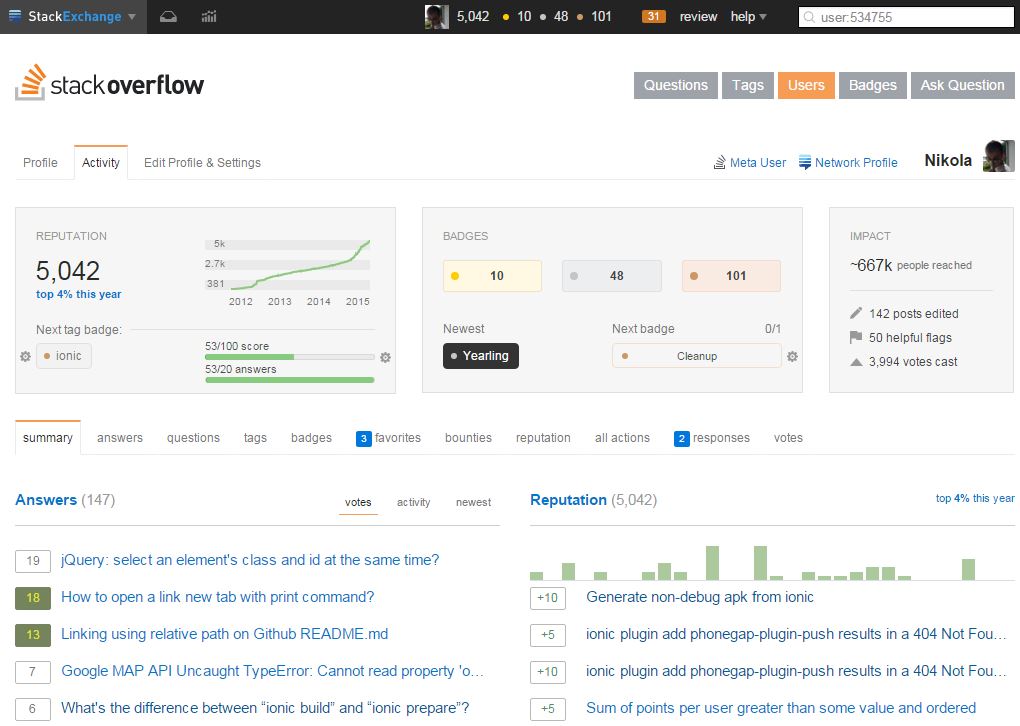Click gear icon left of ionic tag
The image size is (1020, 726).
[x=25, y=356]
